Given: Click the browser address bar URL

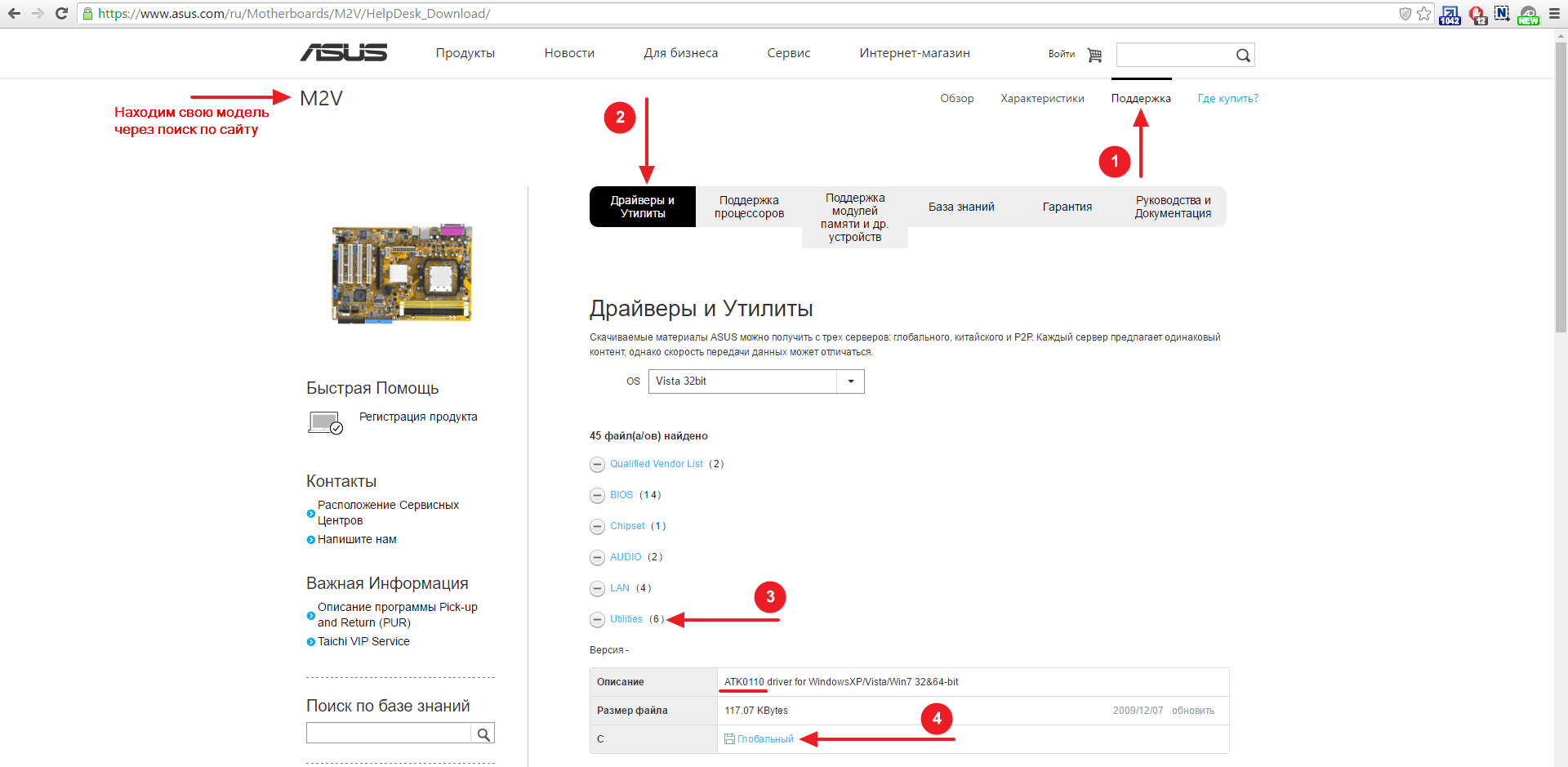Looking at the screenshot, I should (x=294, y=13).
